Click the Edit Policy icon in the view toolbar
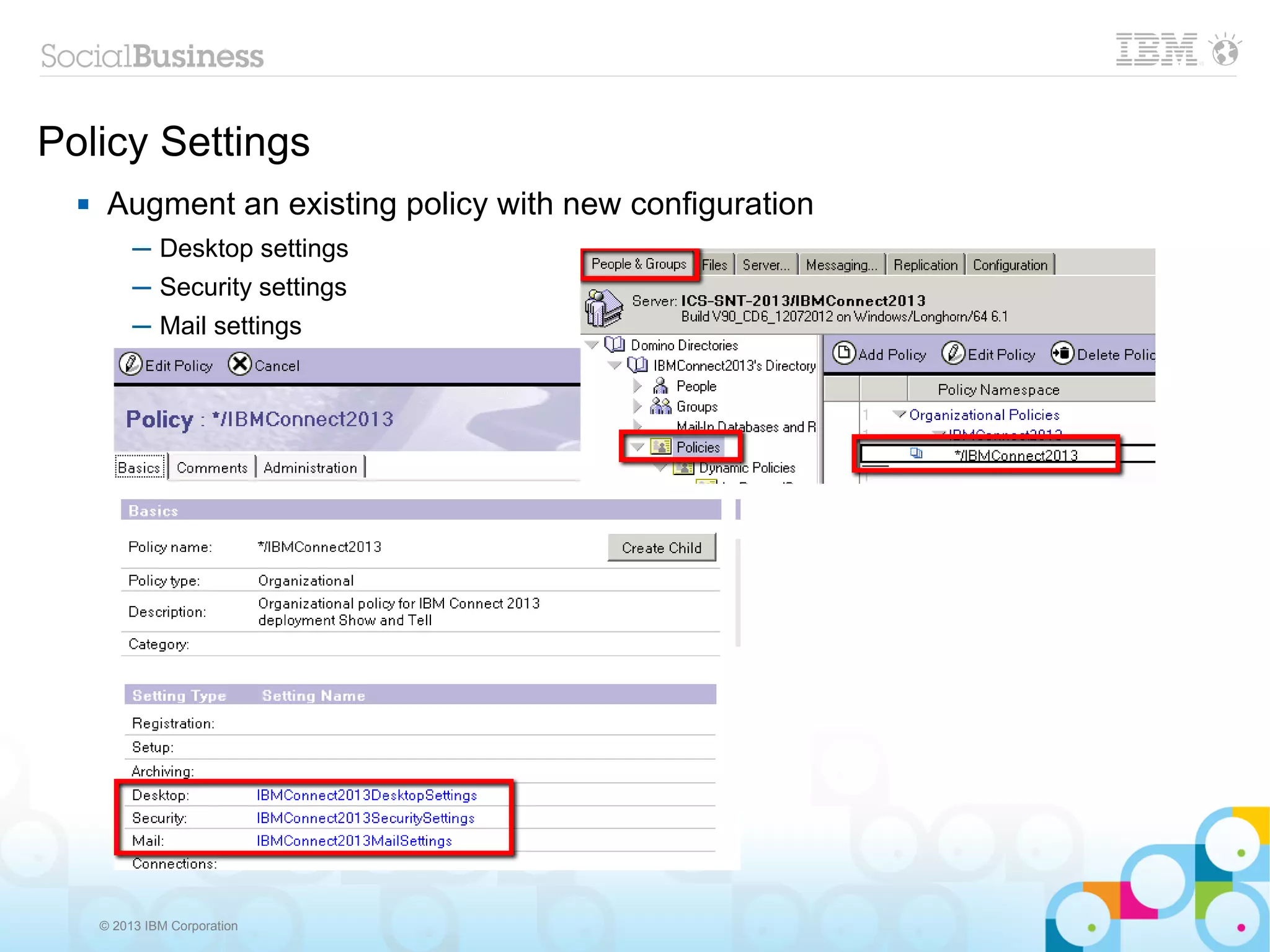The image size is (1270, 952). (x=953, y=354)
